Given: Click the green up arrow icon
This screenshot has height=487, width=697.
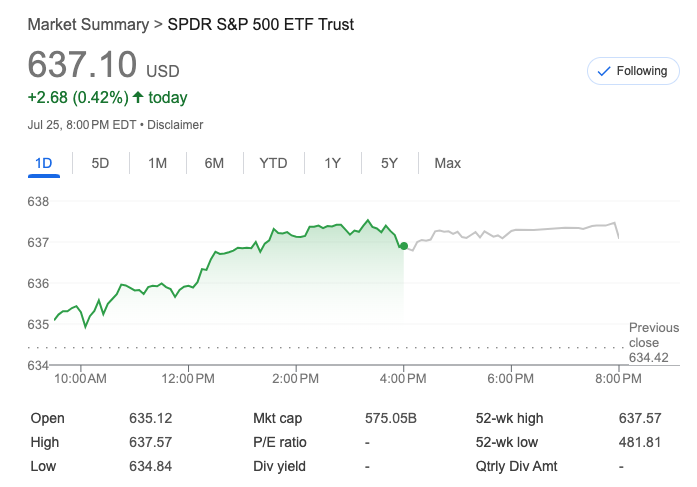Looking at the screenshot, I should (x=140, y=98).
